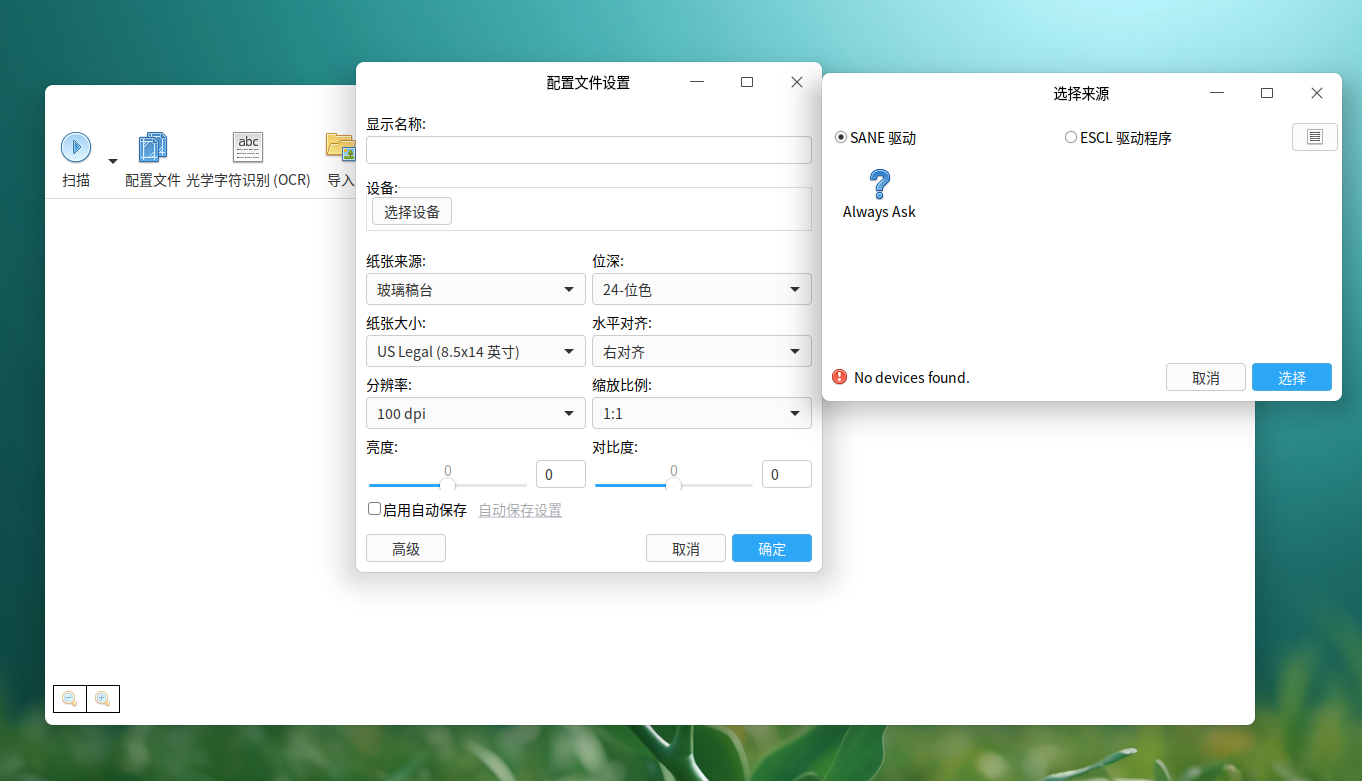Click the list view icon button in 选择来源 window
This screenshot has height=781, width=1362.
[1315, 137]
